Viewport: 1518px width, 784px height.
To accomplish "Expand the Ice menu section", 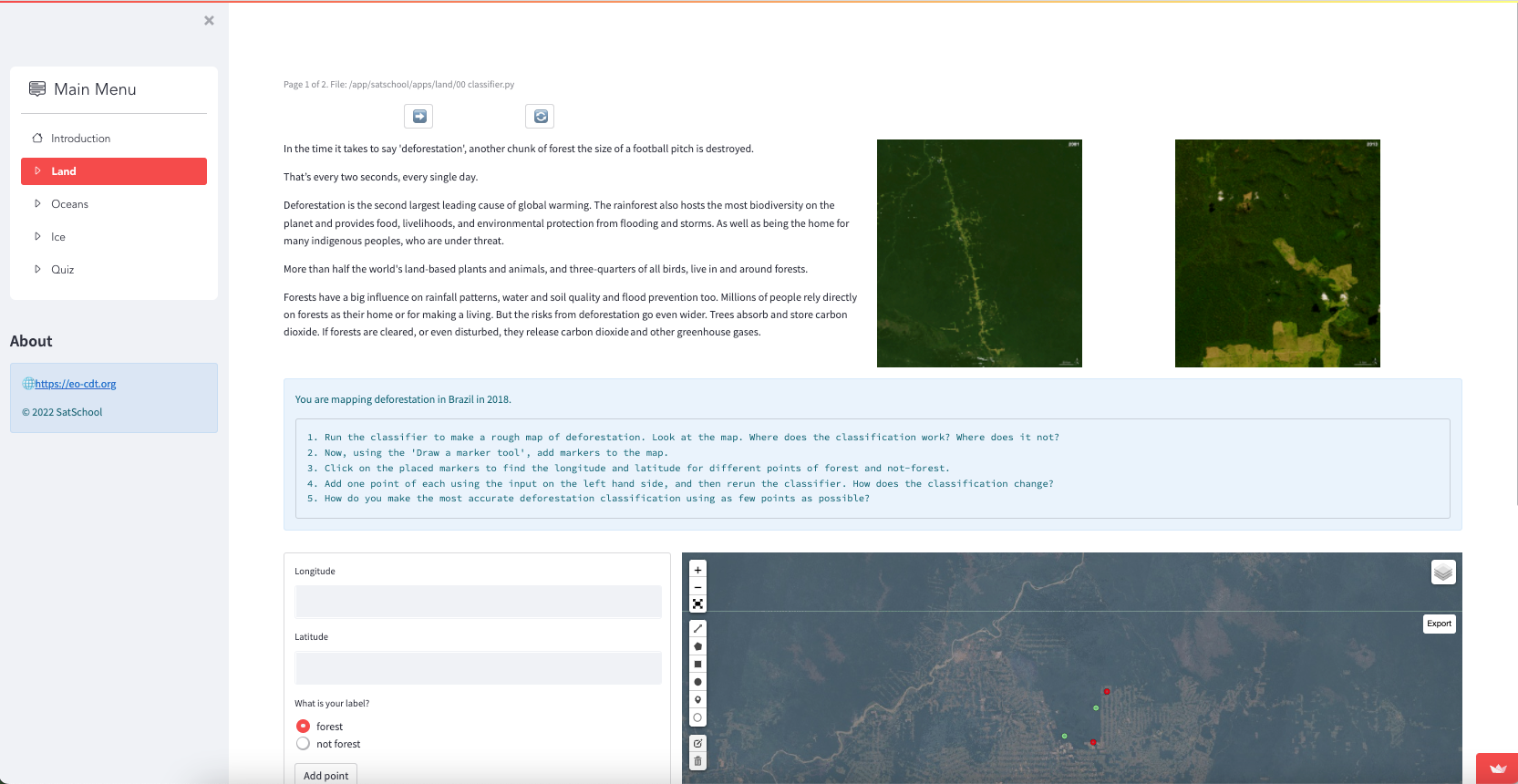I will click(57, 237).
